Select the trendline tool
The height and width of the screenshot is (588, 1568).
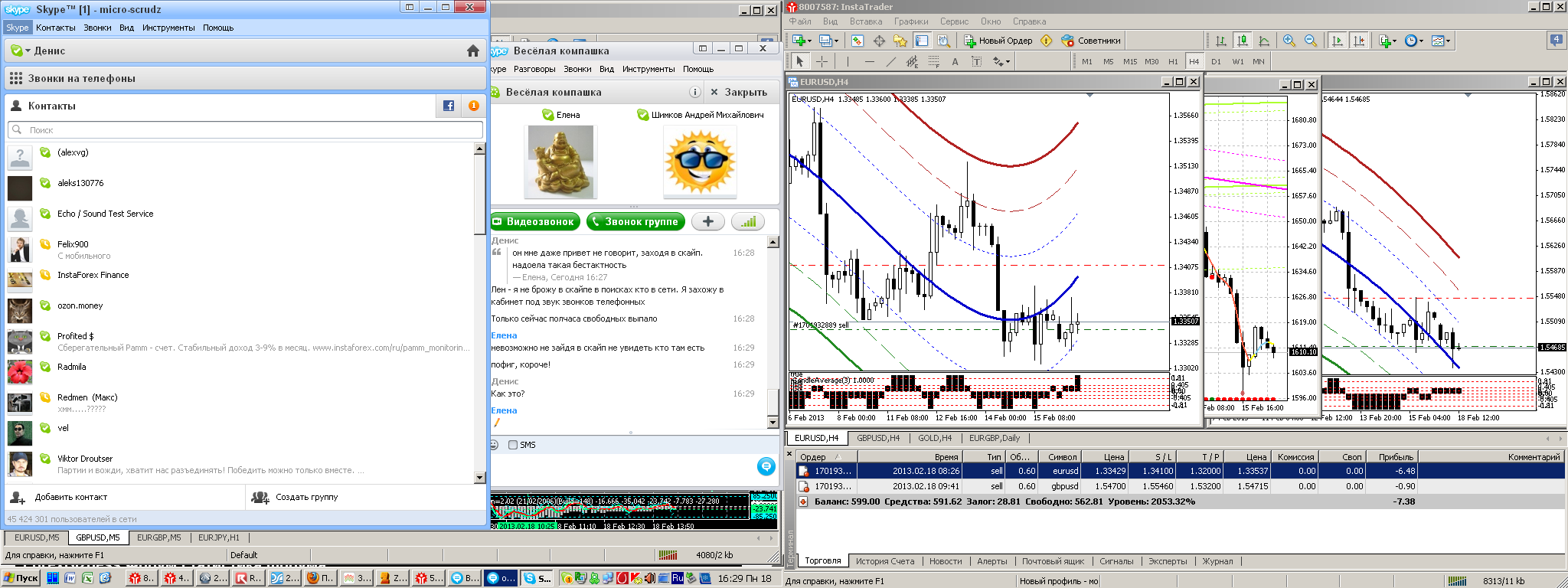(890, 61)
